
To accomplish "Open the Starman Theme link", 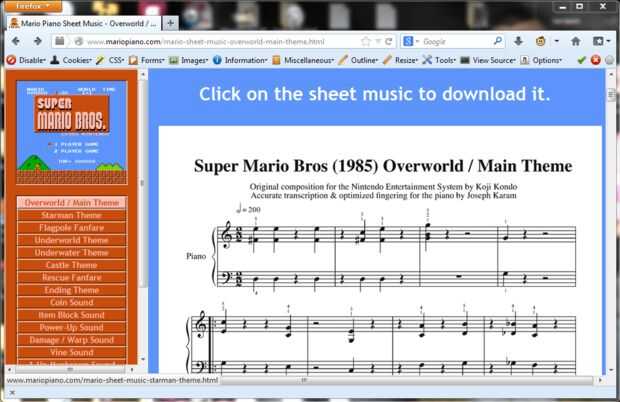I will pyautogui.click(x=72, y=215).
